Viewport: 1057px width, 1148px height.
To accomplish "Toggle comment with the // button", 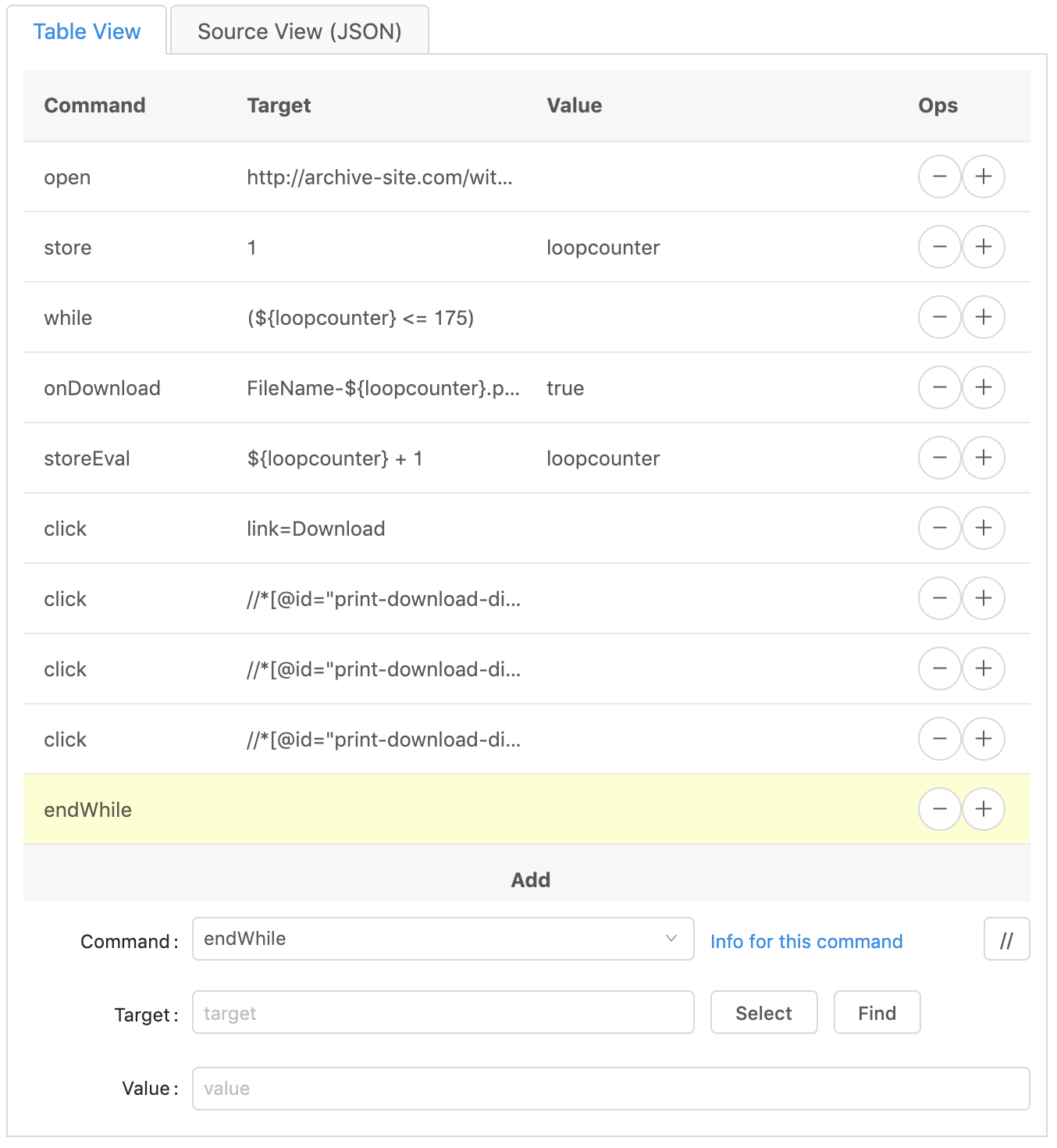I will click(x=1006, y=939).
